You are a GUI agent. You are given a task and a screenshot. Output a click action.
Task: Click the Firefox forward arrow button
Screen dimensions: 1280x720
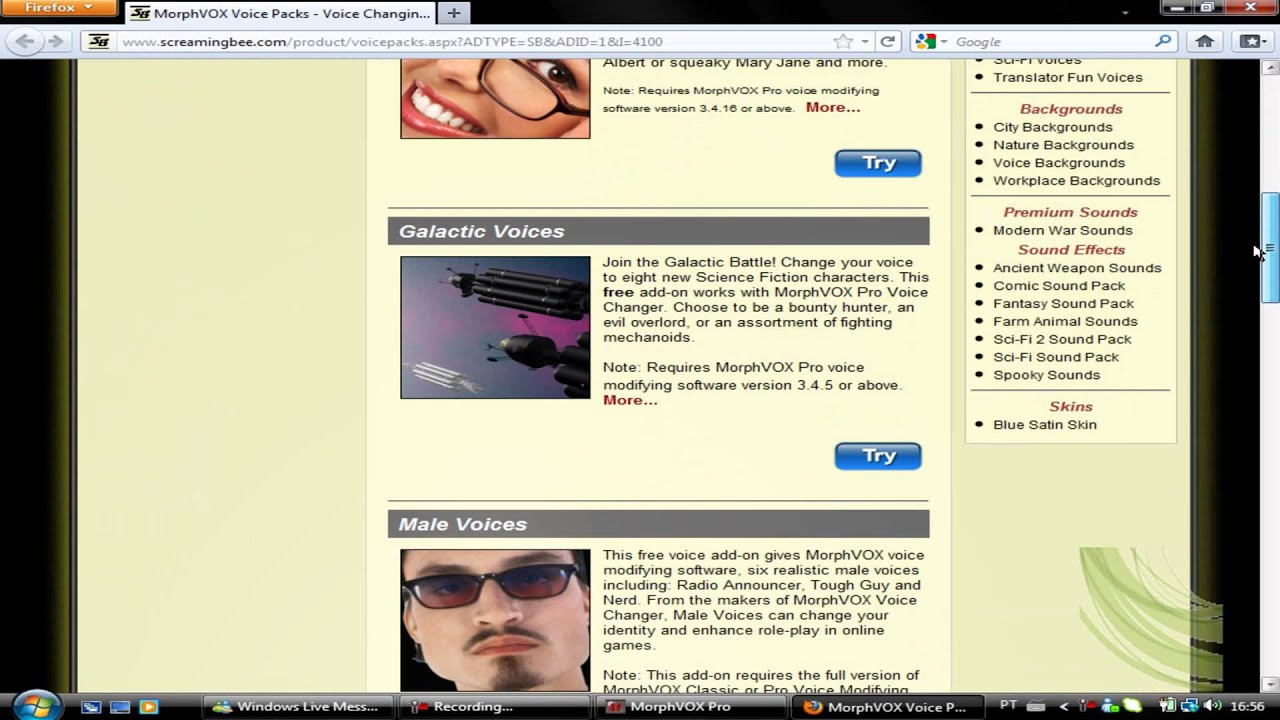pyautogui.click(x=56, y=41)
